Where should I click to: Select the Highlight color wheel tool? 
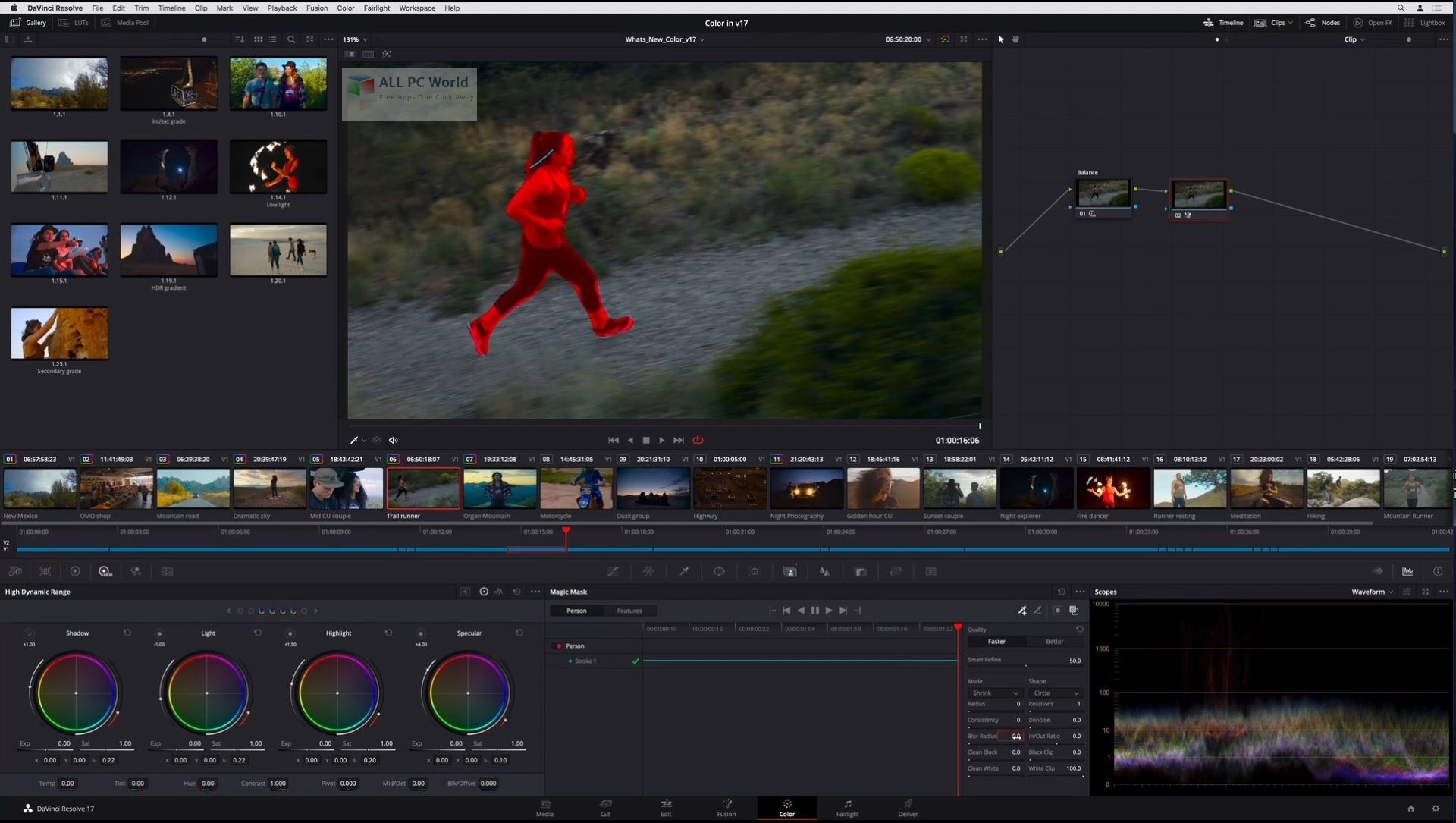click(x=337, y=693)
